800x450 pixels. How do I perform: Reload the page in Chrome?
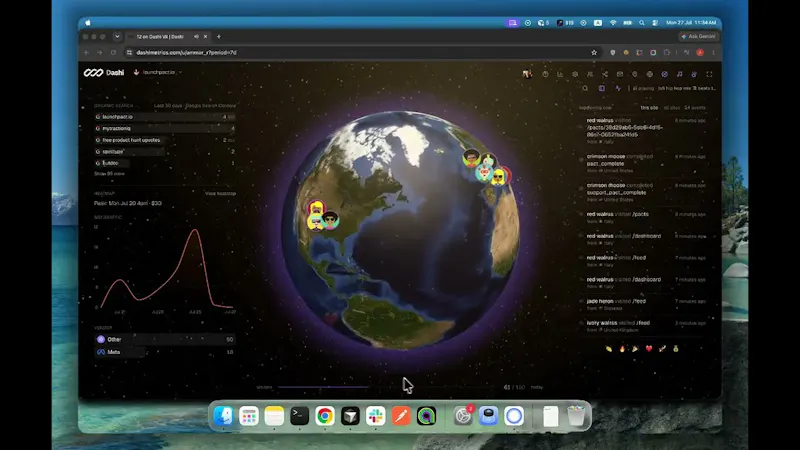113,53
